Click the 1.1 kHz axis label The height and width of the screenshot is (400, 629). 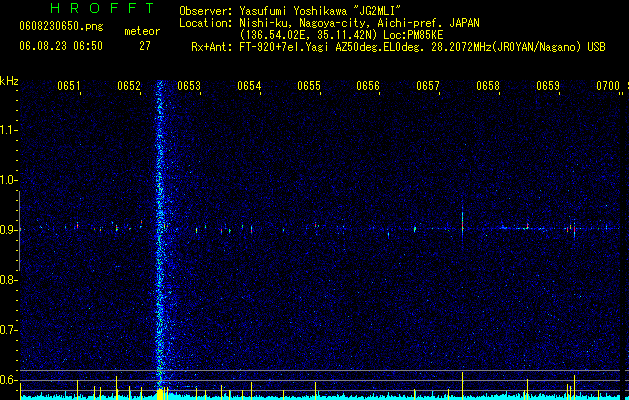click(9, 130)
